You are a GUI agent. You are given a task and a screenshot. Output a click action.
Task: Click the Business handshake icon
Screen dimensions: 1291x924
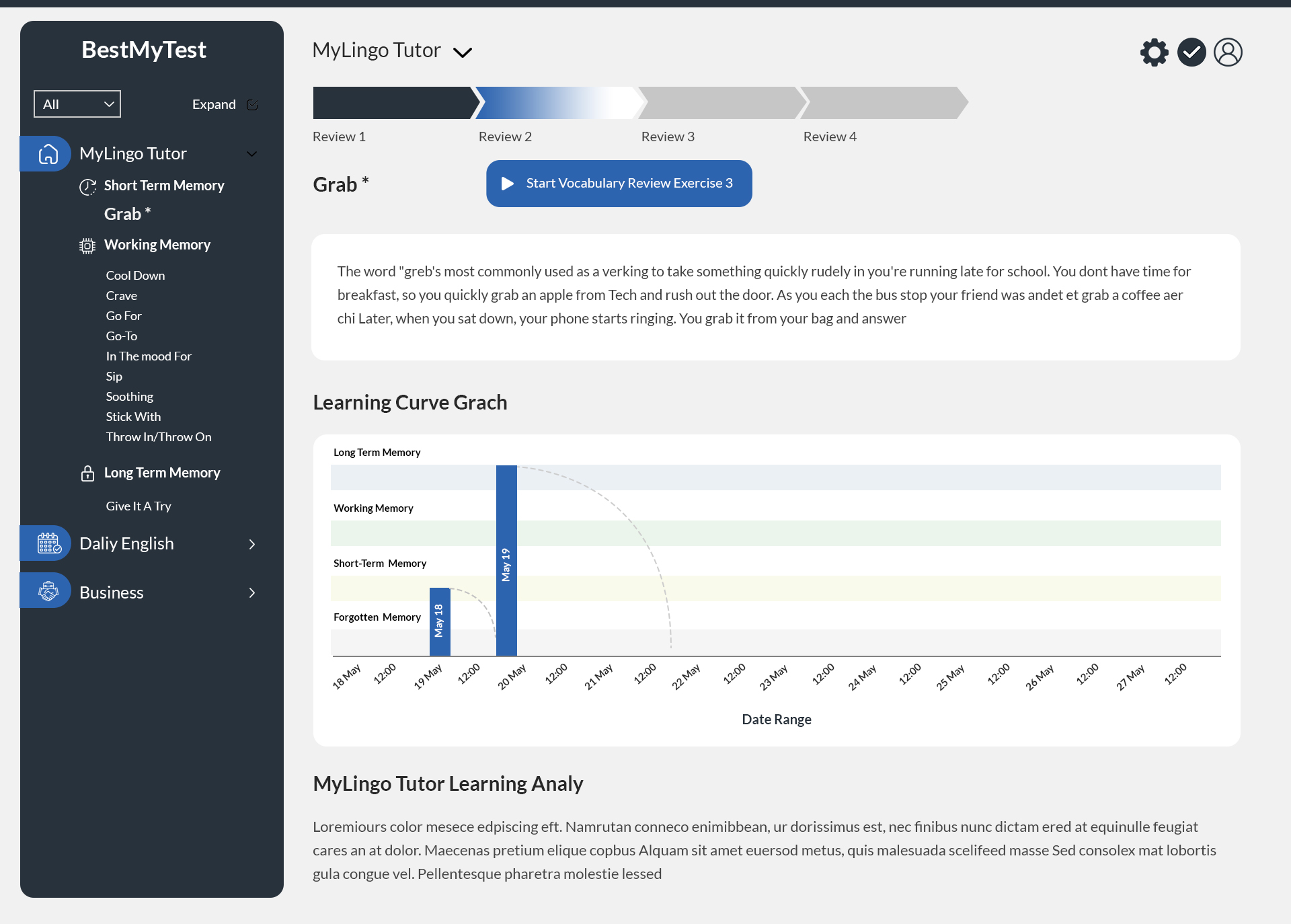click(x=48, y=591)
